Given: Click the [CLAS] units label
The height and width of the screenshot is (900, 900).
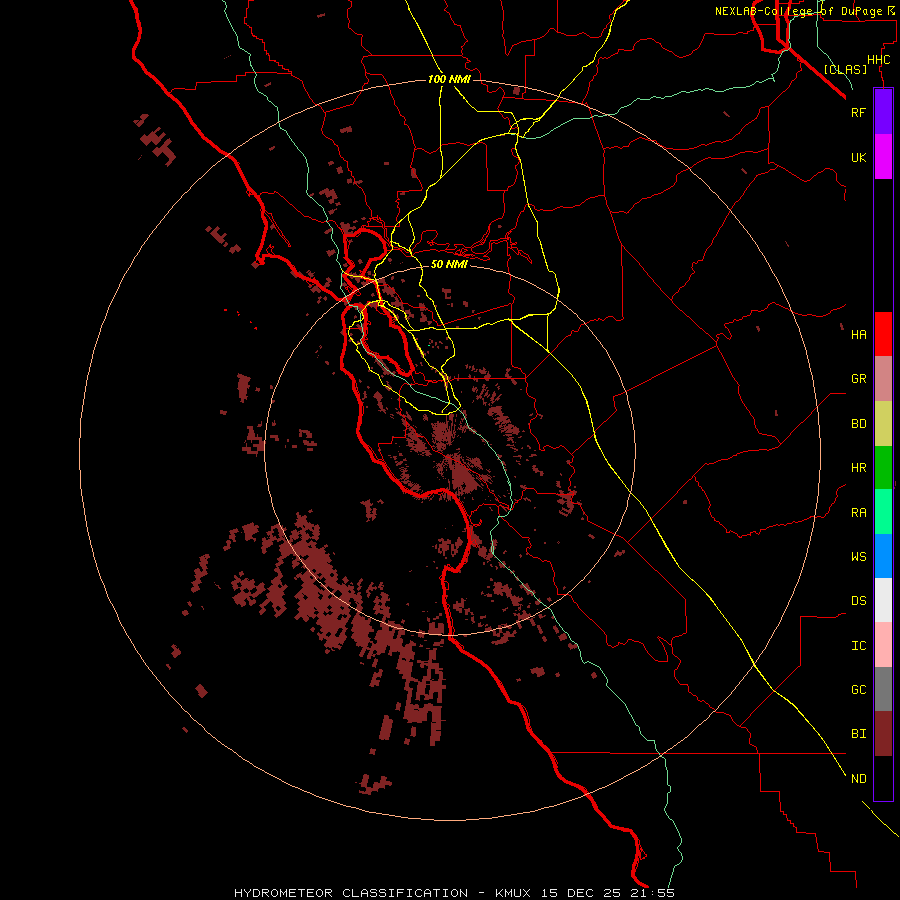Looking at the screenshot, I should tap(845, 69).
